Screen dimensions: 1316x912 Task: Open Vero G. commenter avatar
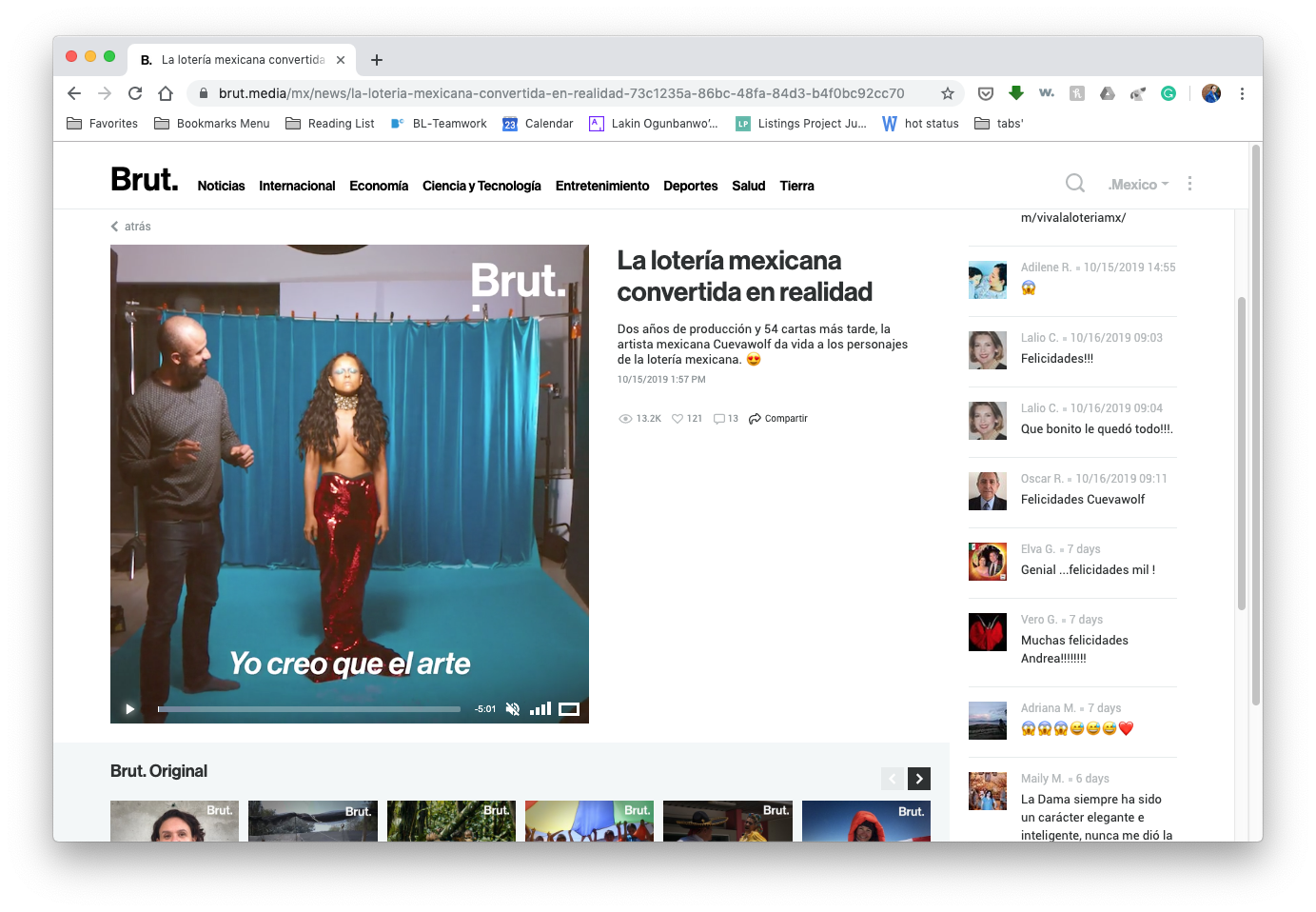[x=988, y=632]
